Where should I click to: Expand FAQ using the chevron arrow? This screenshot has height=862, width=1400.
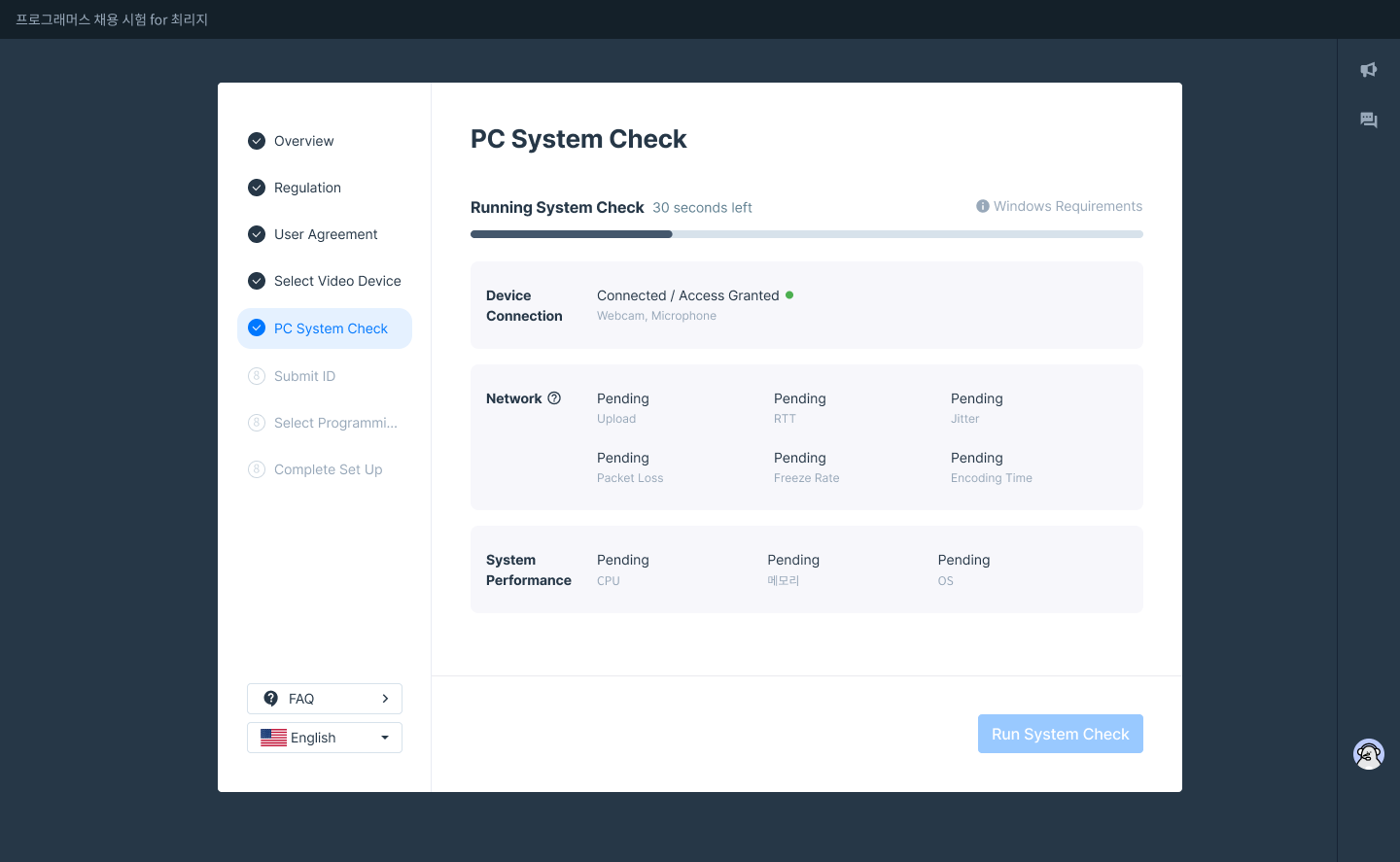tap(385, 699)
